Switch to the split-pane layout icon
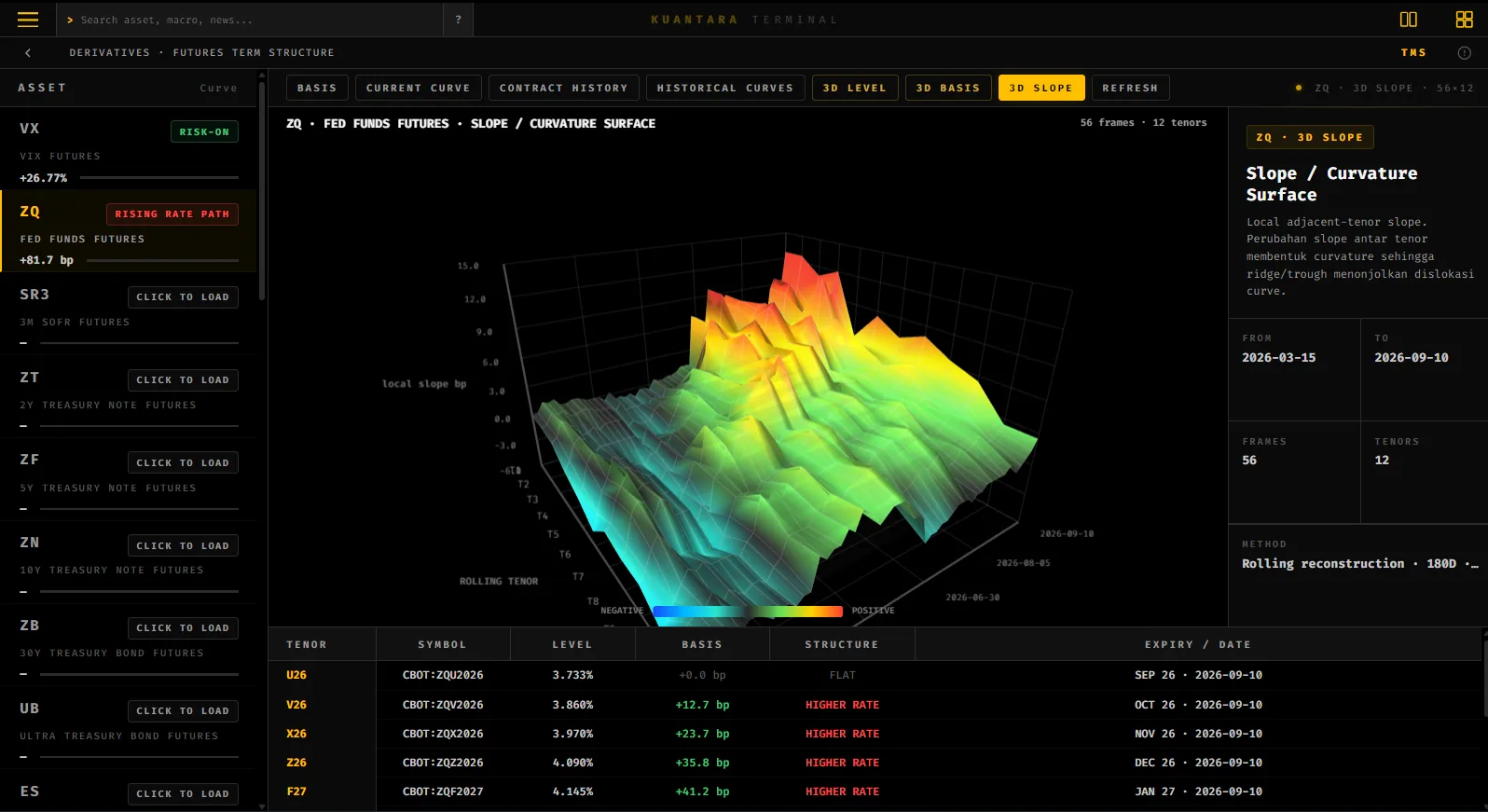This screenshot has width=1488, height=812. point(1408,20)
